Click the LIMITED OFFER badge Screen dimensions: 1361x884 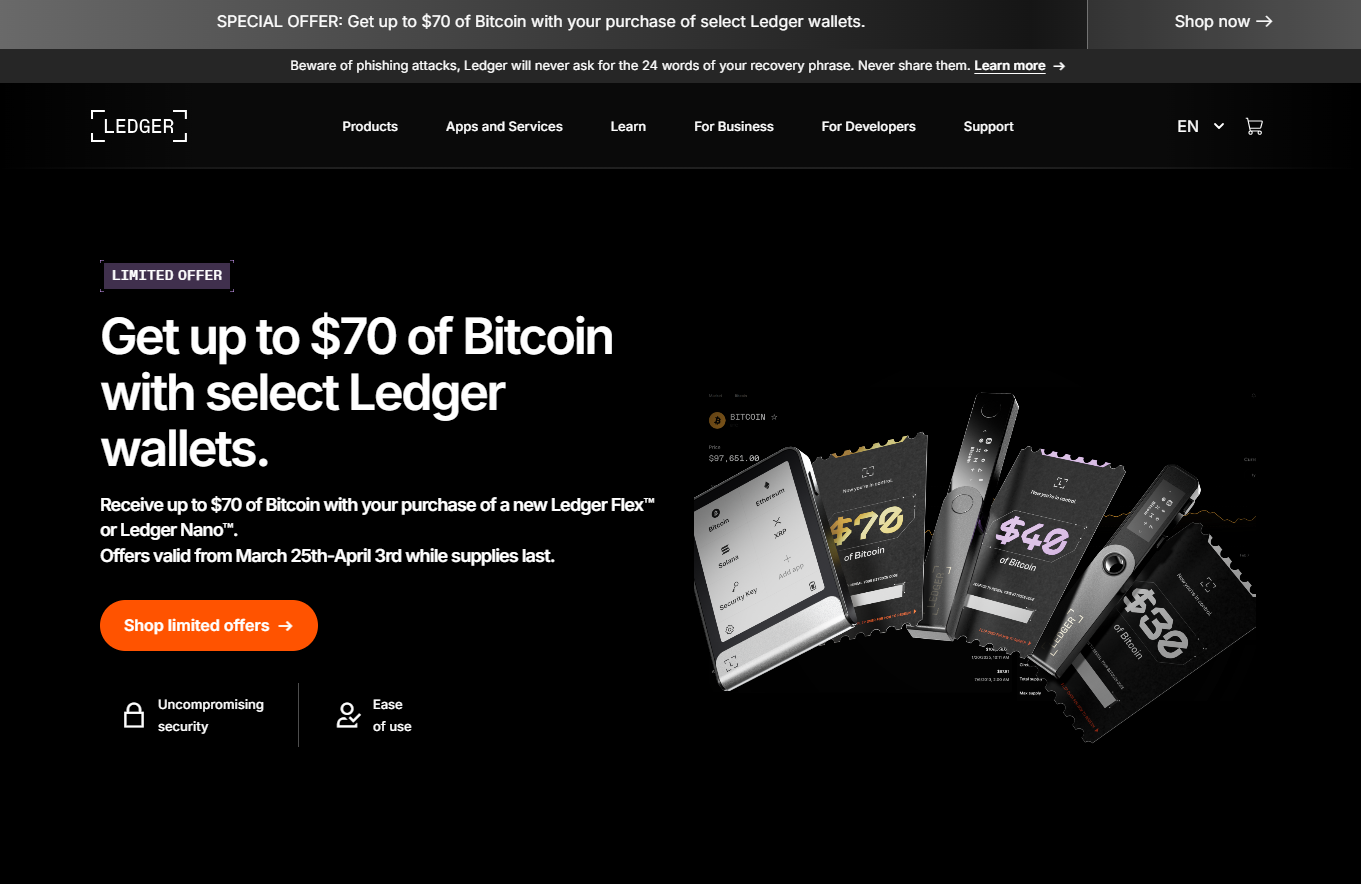click(x=167, y=276)
